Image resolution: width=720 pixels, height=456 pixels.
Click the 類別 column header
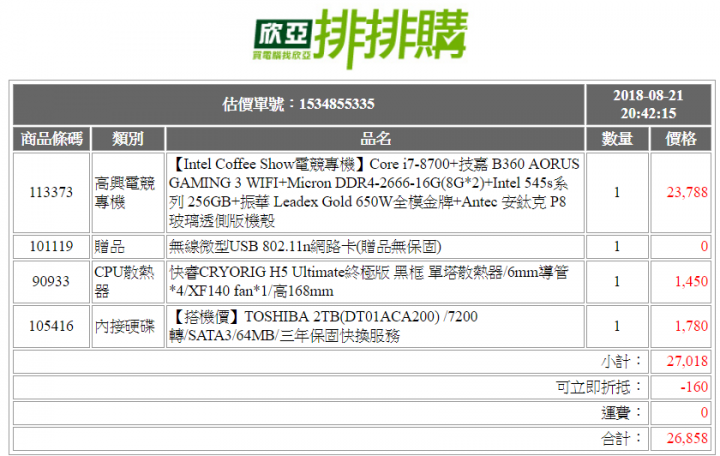point(128,139)
